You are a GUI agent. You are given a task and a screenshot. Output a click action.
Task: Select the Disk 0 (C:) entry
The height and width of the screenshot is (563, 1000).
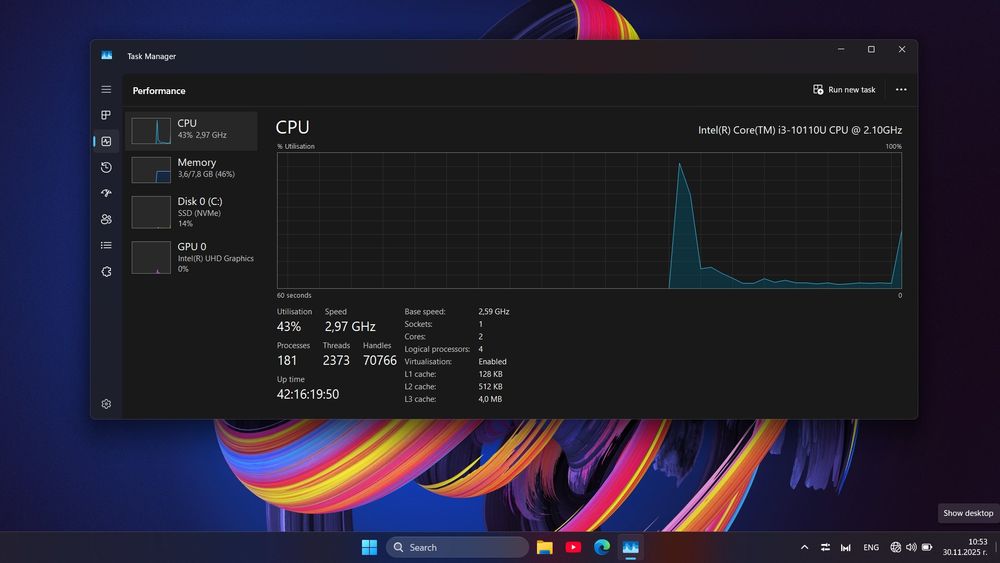(x=191, y=212)
